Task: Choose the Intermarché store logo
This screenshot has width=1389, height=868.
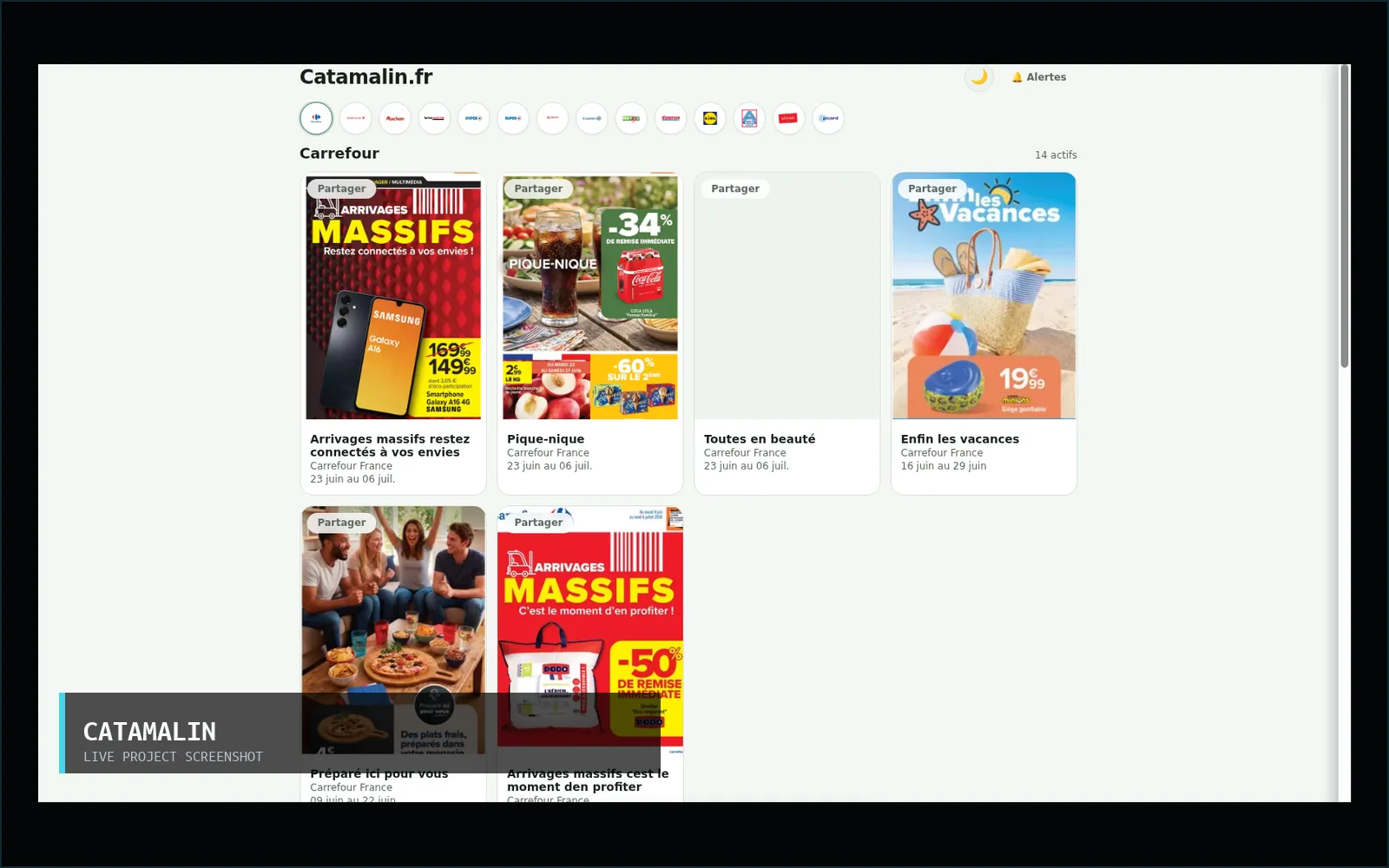Action: [x=434, y=118]
